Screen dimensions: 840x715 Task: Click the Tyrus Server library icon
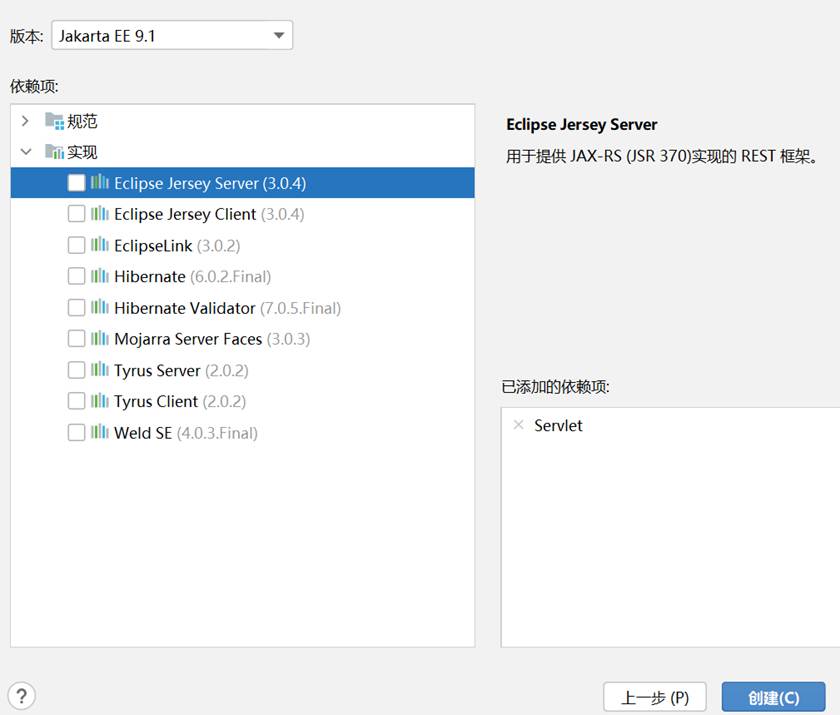tap(100, 370)
